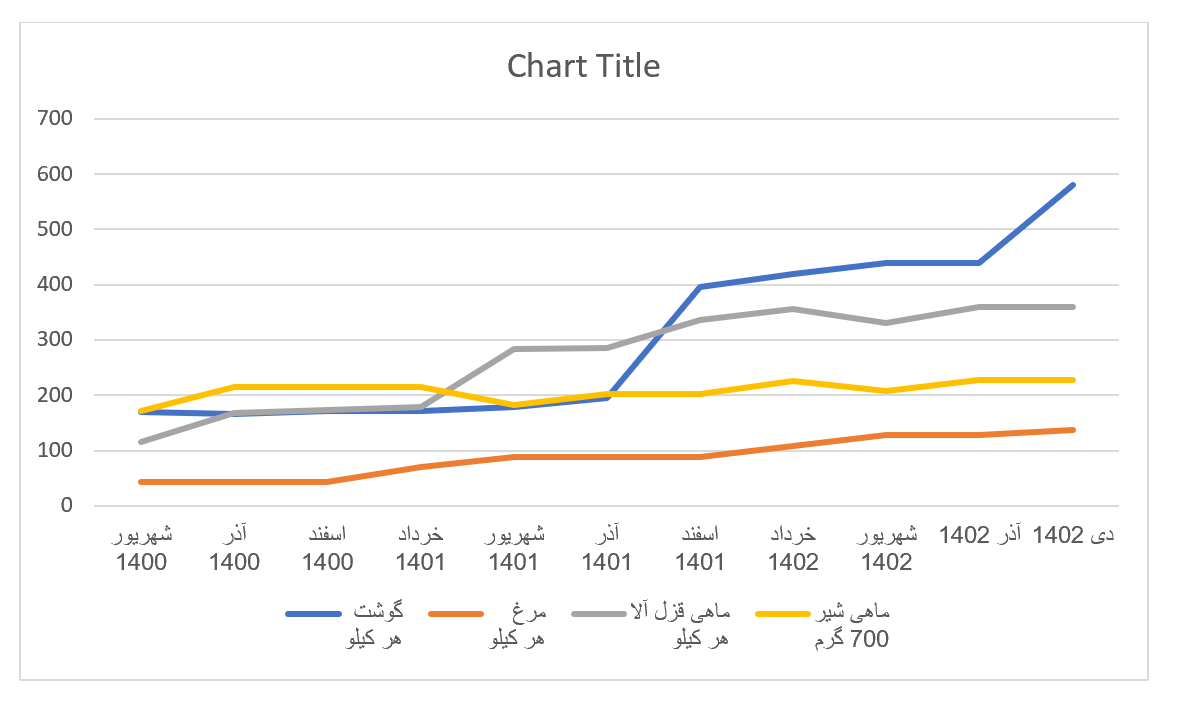Click the شهریور 1400 horizontal axis label
This screenshot has height=702, width=1180.
tap(142, 548)
